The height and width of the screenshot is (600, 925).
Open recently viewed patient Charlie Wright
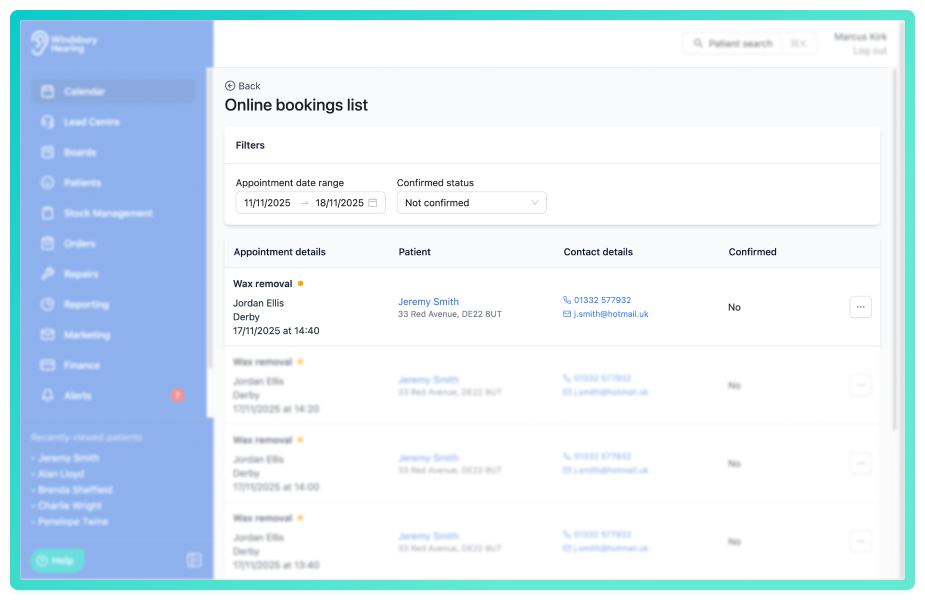70,506
